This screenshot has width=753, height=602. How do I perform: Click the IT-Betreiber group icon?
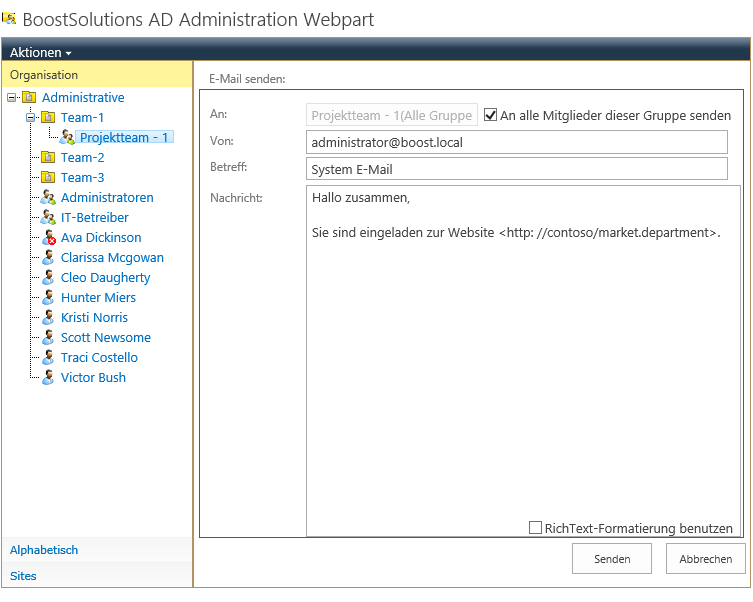pyautogui.click(x=48, y=218)
